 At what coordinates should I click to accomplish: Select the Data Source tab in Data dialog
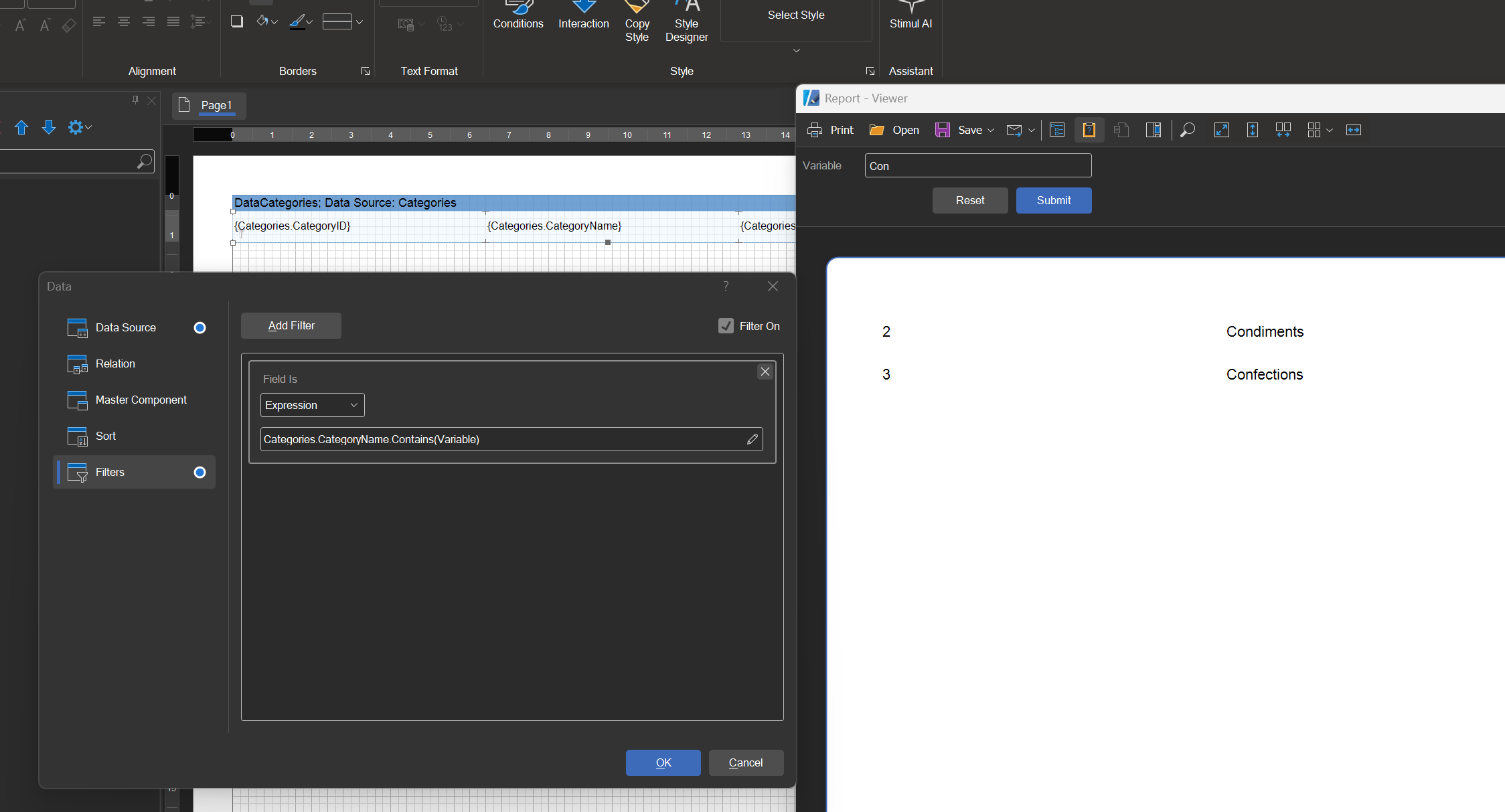coord(134,327)
